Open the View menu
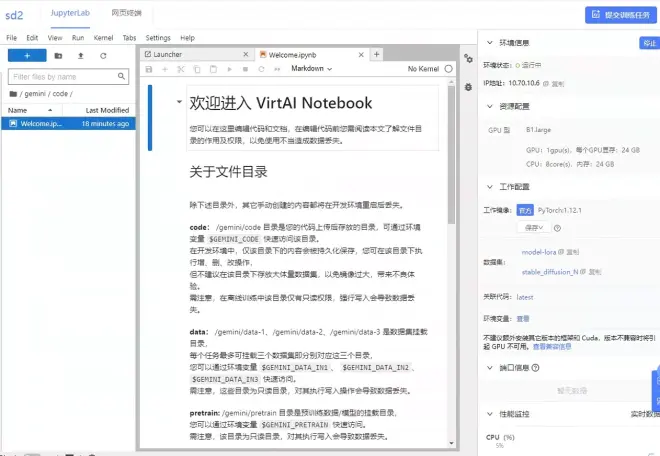This screenshot has height=456, width=660. point(55,38)
